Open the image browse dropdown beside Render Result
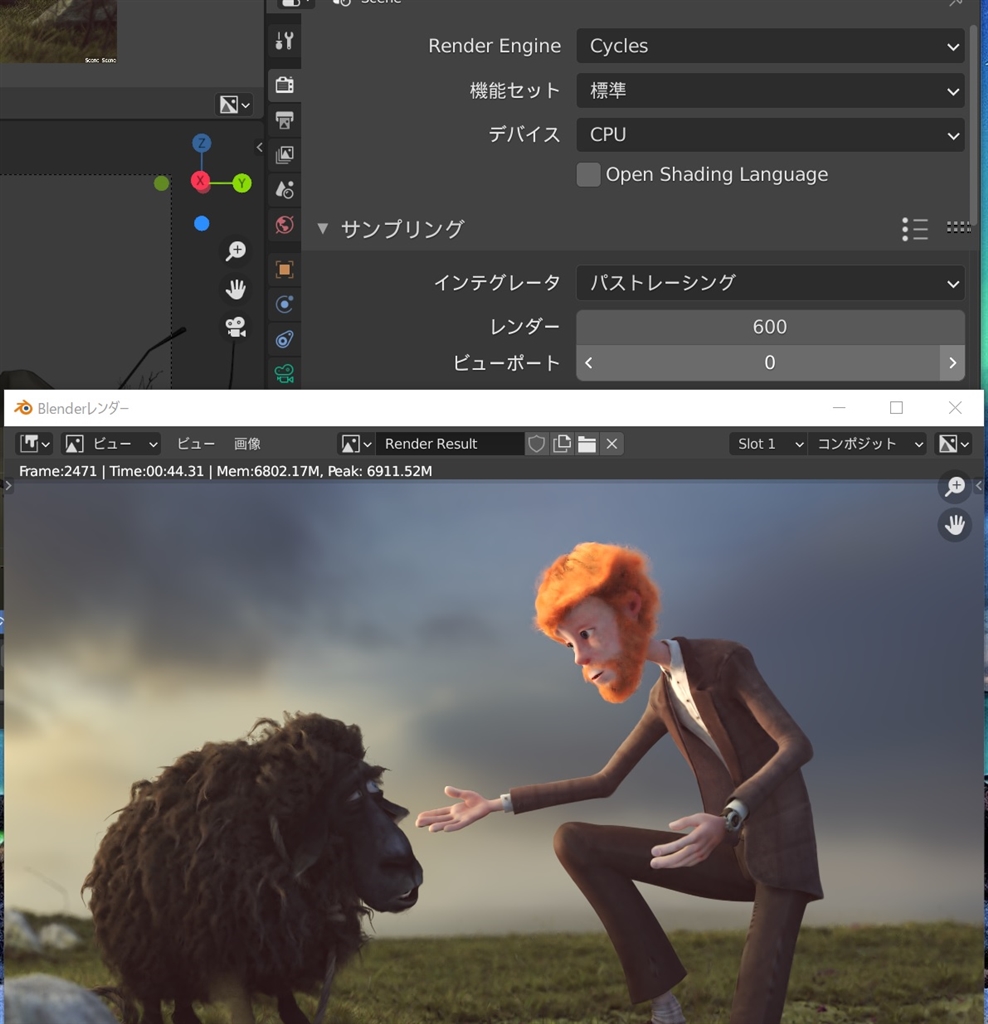 355,444
